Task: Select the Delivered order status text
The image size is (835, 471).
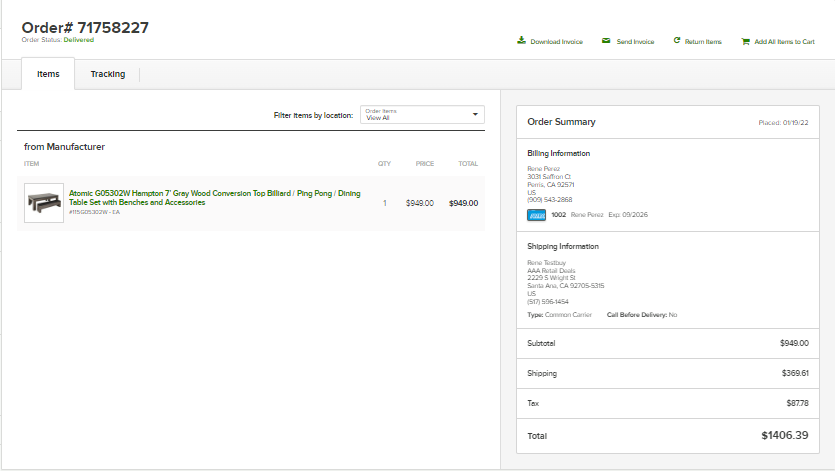Action: coord(79,40)
